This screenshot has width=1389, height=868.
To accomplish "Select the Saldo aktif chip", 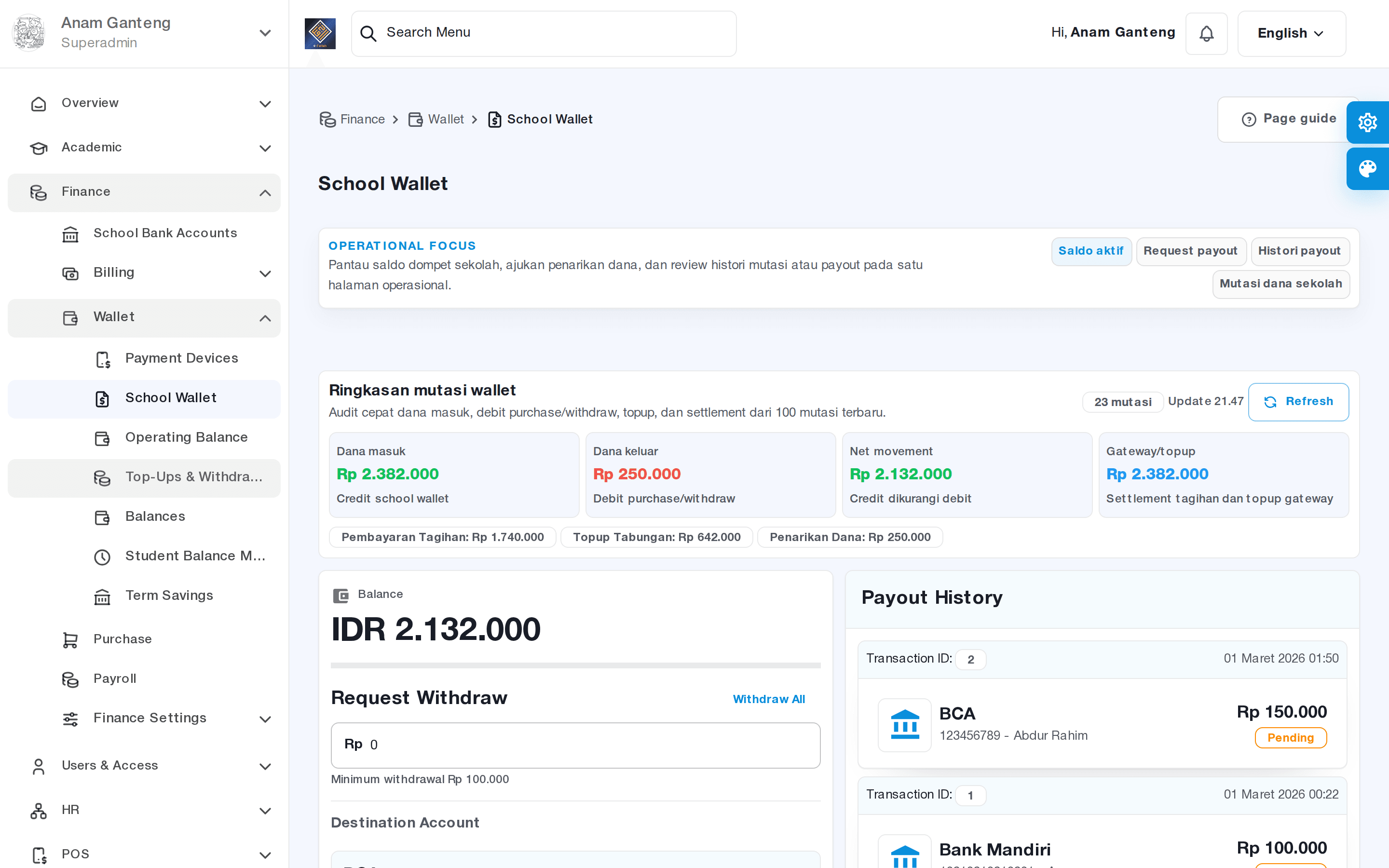I will [1091, 251].
